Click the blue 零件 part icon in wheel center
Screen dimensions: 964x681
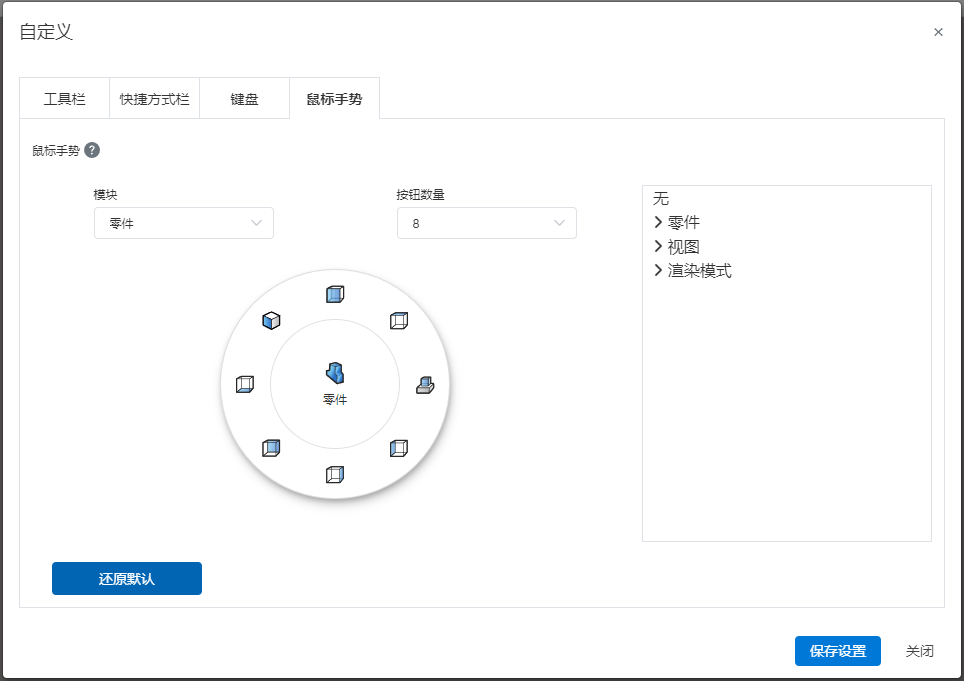pos(335,373)
